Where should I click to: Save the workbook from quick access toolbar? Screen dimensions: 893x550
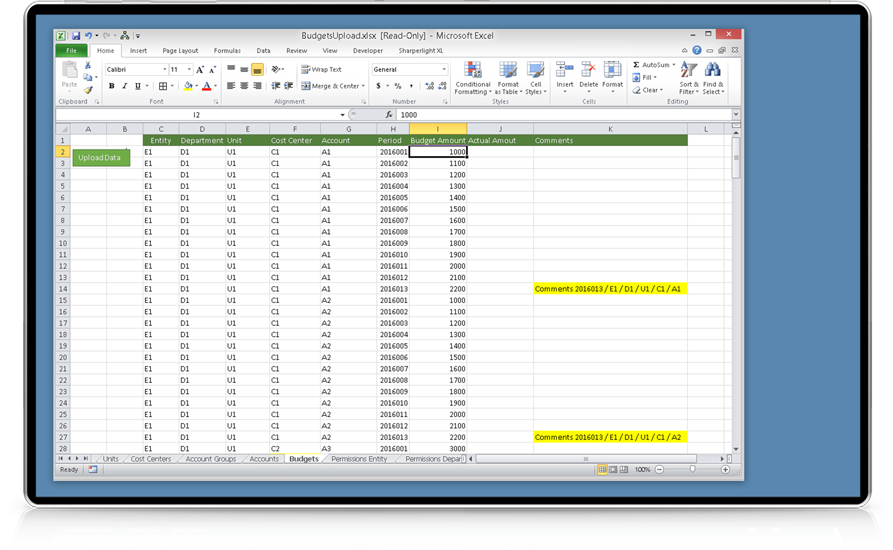pyautogui.click(x=76, y=35)
